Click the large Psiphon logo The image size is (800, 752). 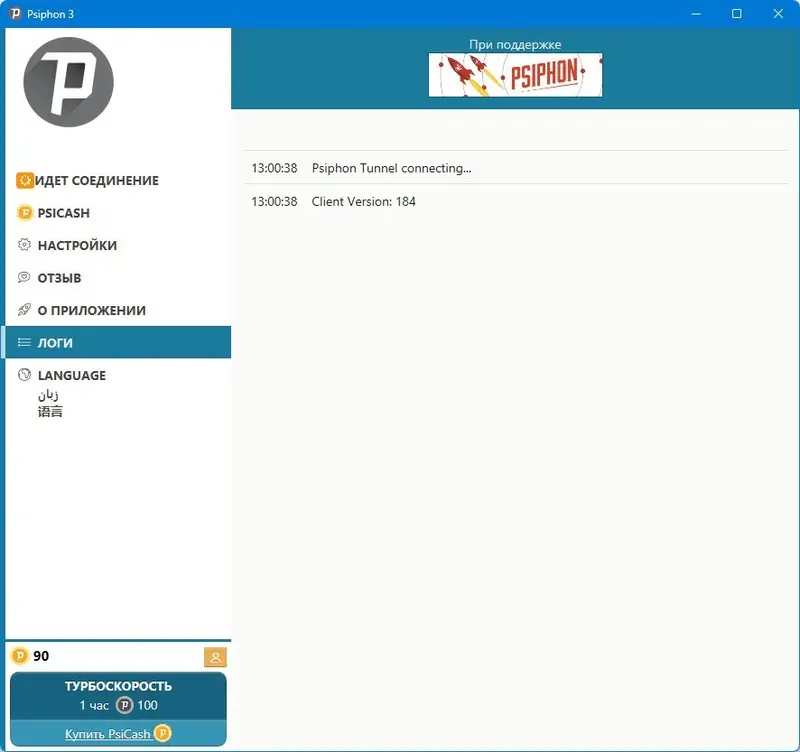68,82
